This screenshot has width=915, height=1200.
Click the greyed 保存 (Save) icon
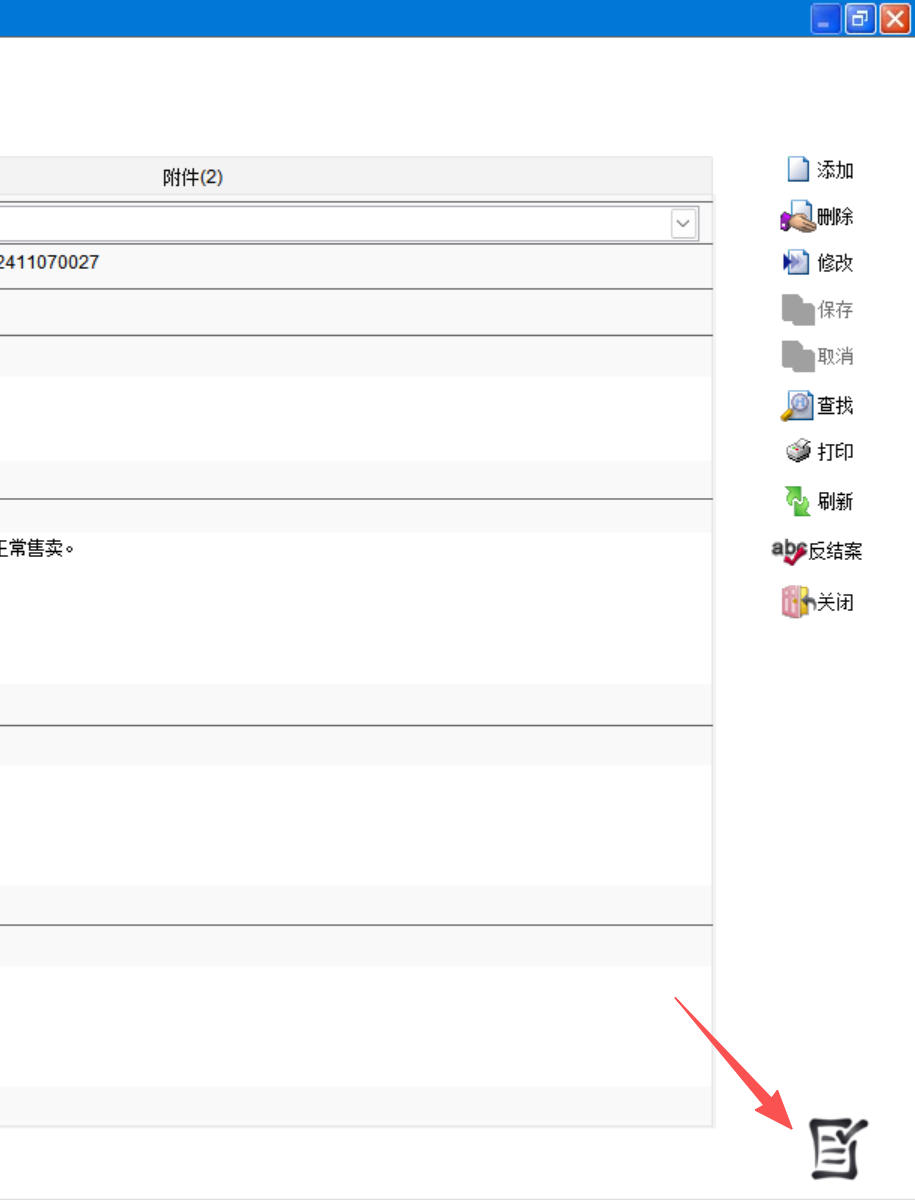coord(798,310)
